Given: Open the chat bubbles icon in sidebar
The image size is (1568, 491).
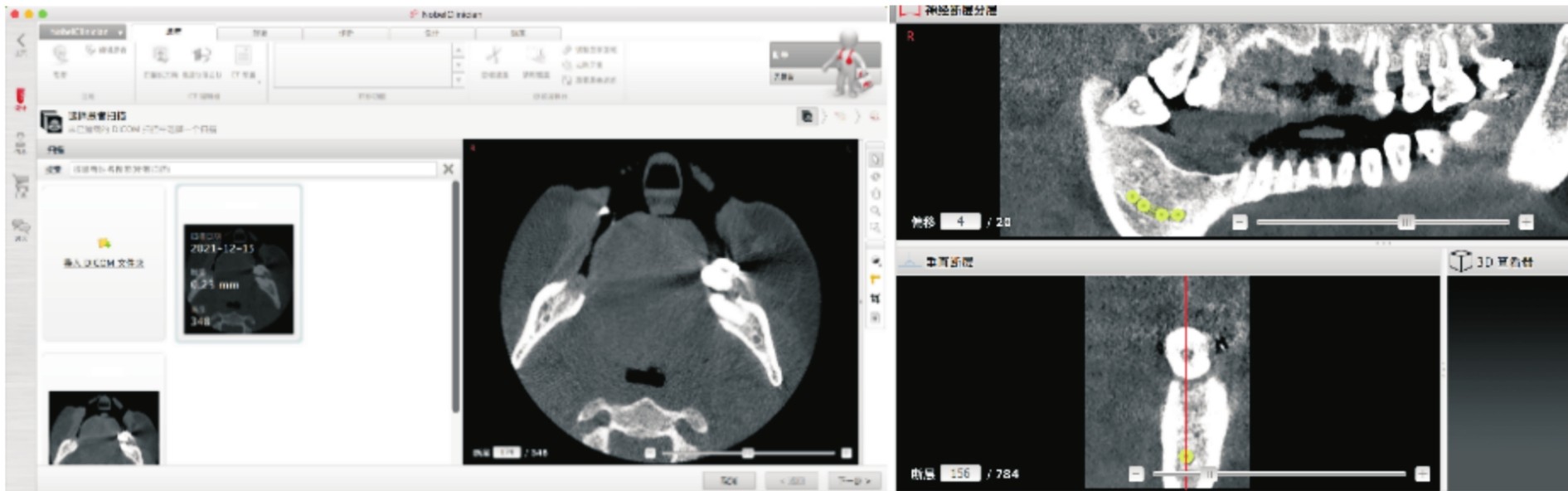Looking at the screenshot, I should pyautogui.click(x=21, y=227).
